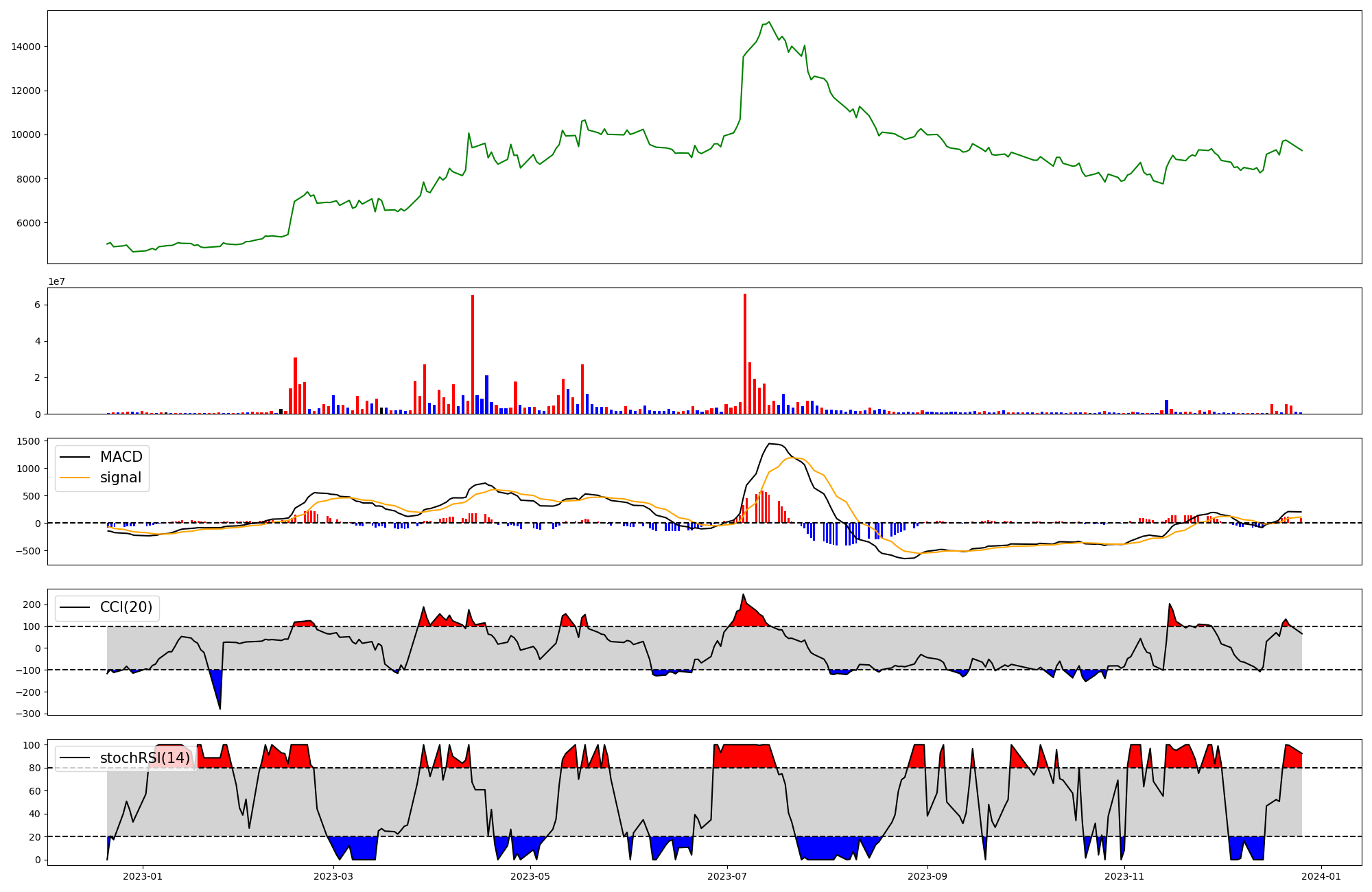The width and height of the screenshot is (1372, 892).
Task: Select the CCI(20) legend entry
Action: [x=126, y=607]
